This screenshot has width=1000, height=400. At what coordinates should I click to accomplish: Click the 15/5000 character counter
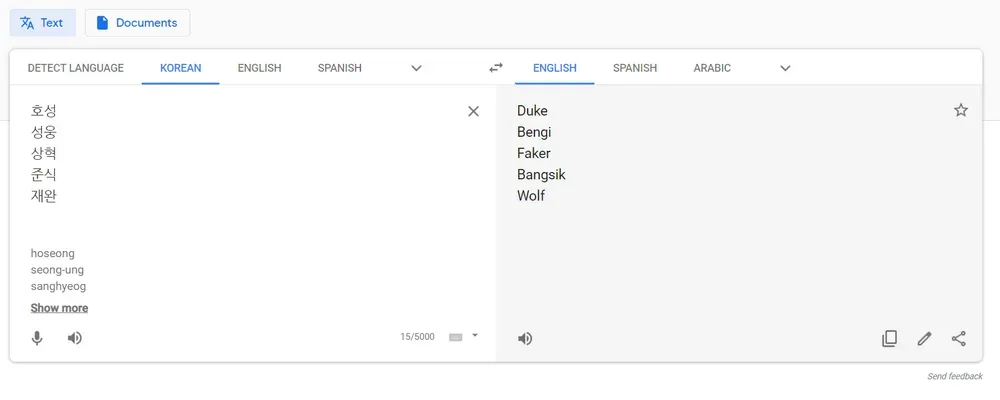click(417, 337)
